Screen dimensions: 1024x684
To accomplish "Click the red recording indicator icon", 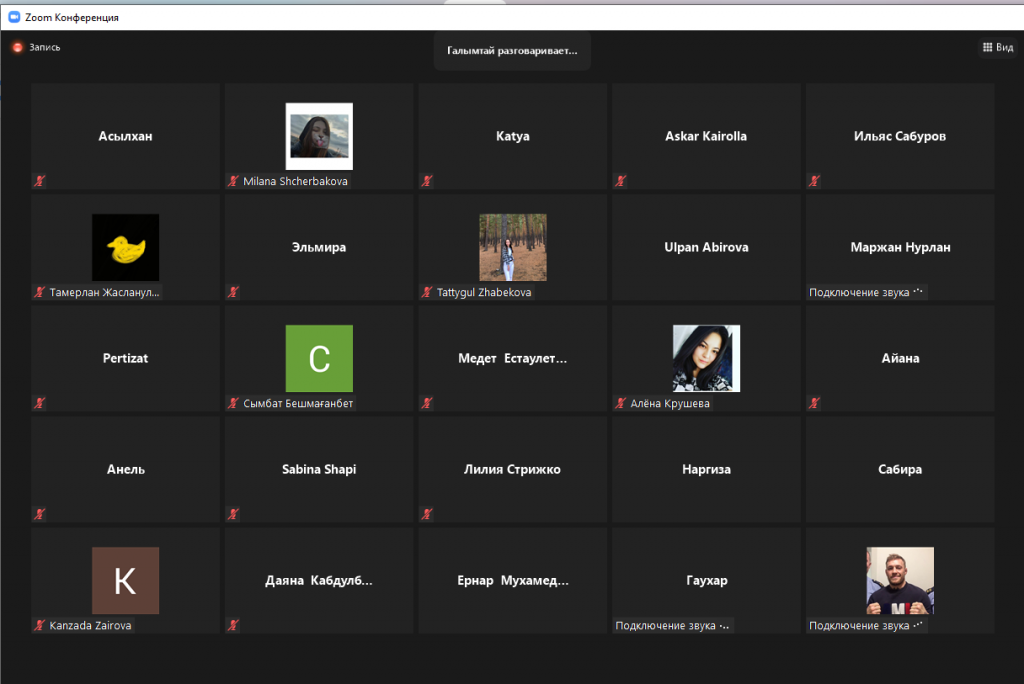I will 17,47.
